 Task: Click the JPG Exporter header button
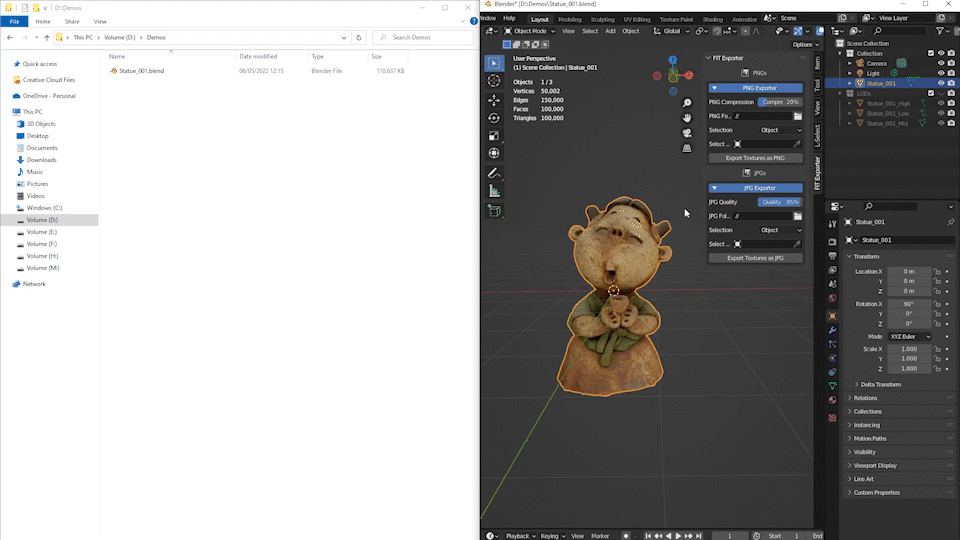pyautogui.click(x=755, y=188)
